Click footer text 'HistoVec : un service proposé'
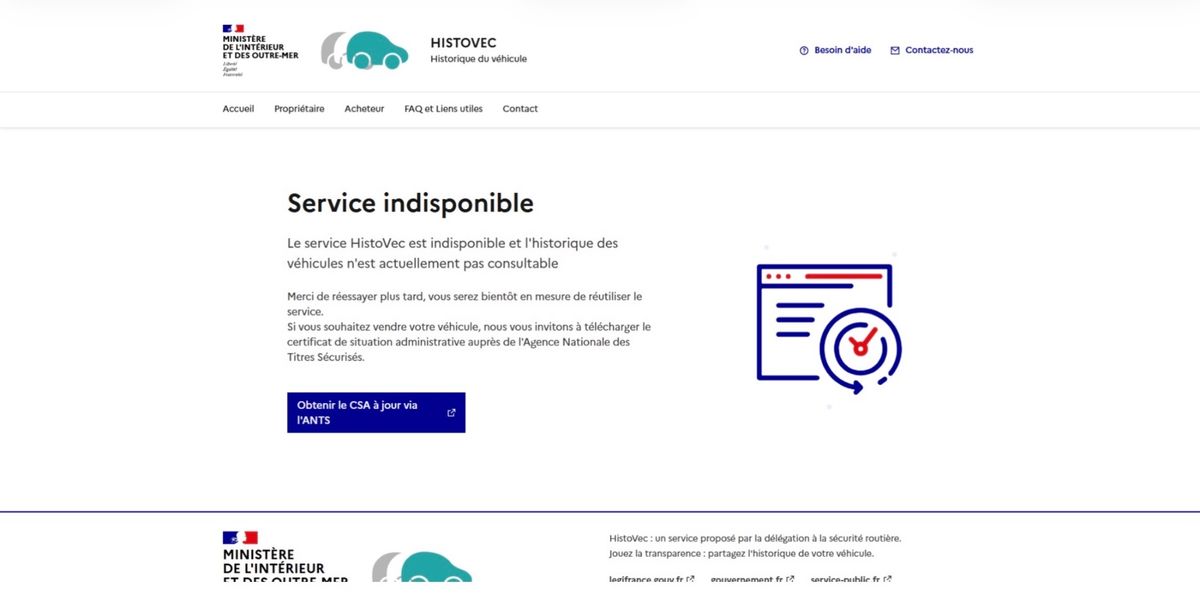This screenshot has width=1200, height=606. point(755,538)
